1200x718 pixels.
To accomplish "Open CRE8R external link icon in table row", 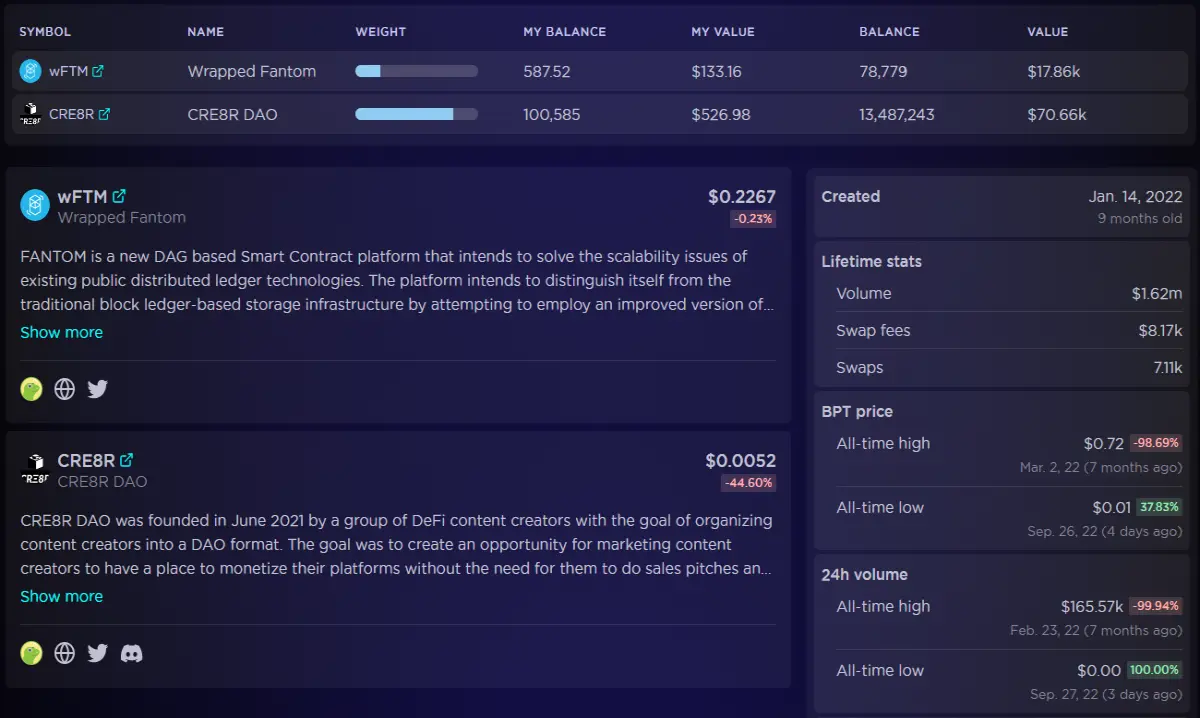I will pos(104,115).
